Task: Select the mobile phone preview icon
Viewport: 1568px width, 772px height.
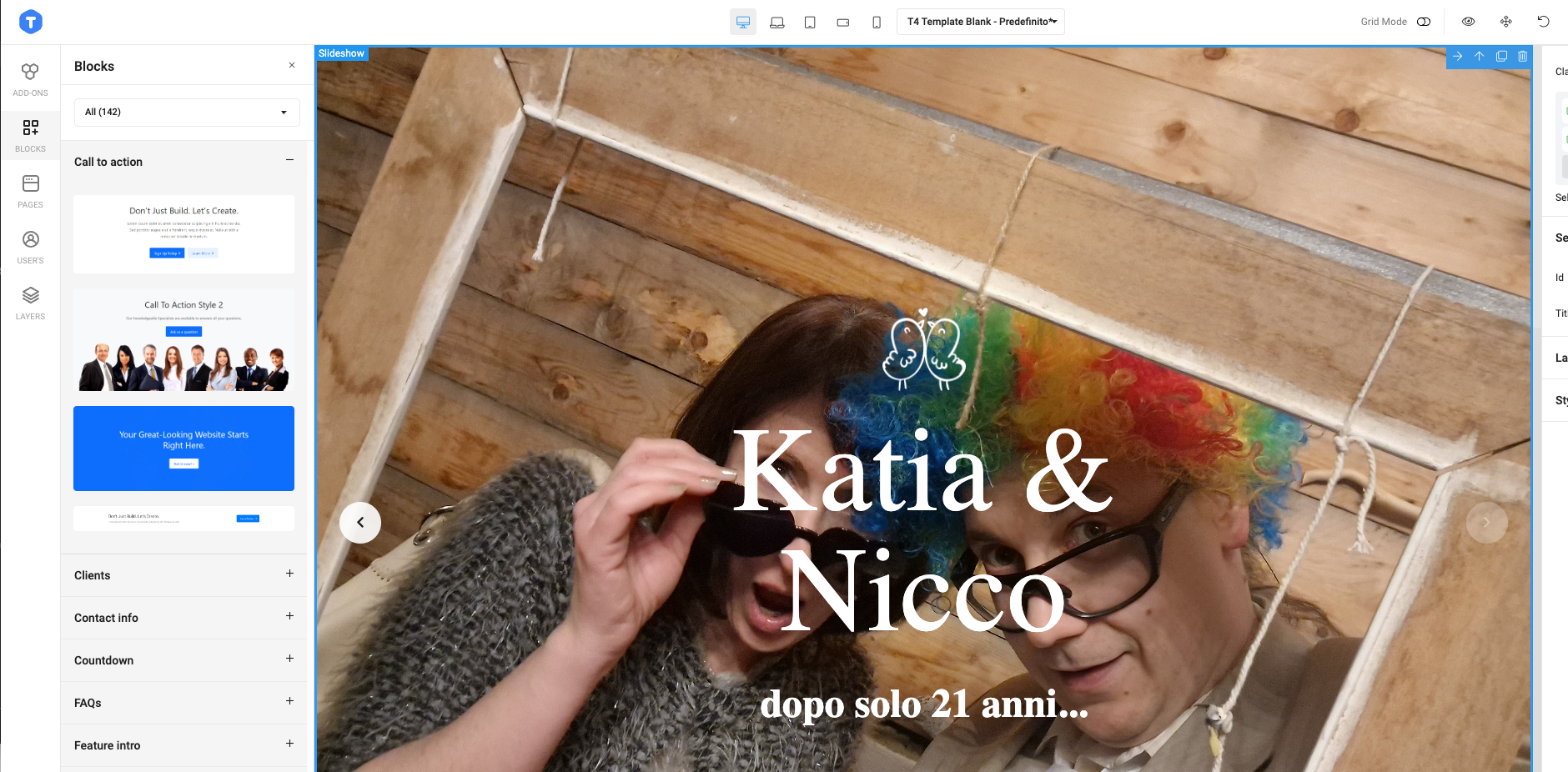Action: (876, 23)
